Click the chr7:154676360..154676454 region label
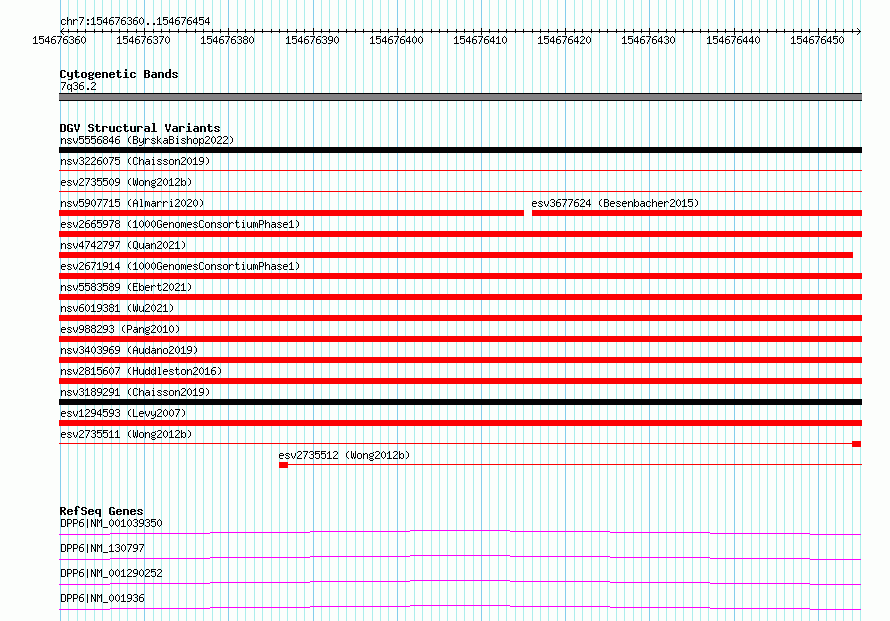 135,21
